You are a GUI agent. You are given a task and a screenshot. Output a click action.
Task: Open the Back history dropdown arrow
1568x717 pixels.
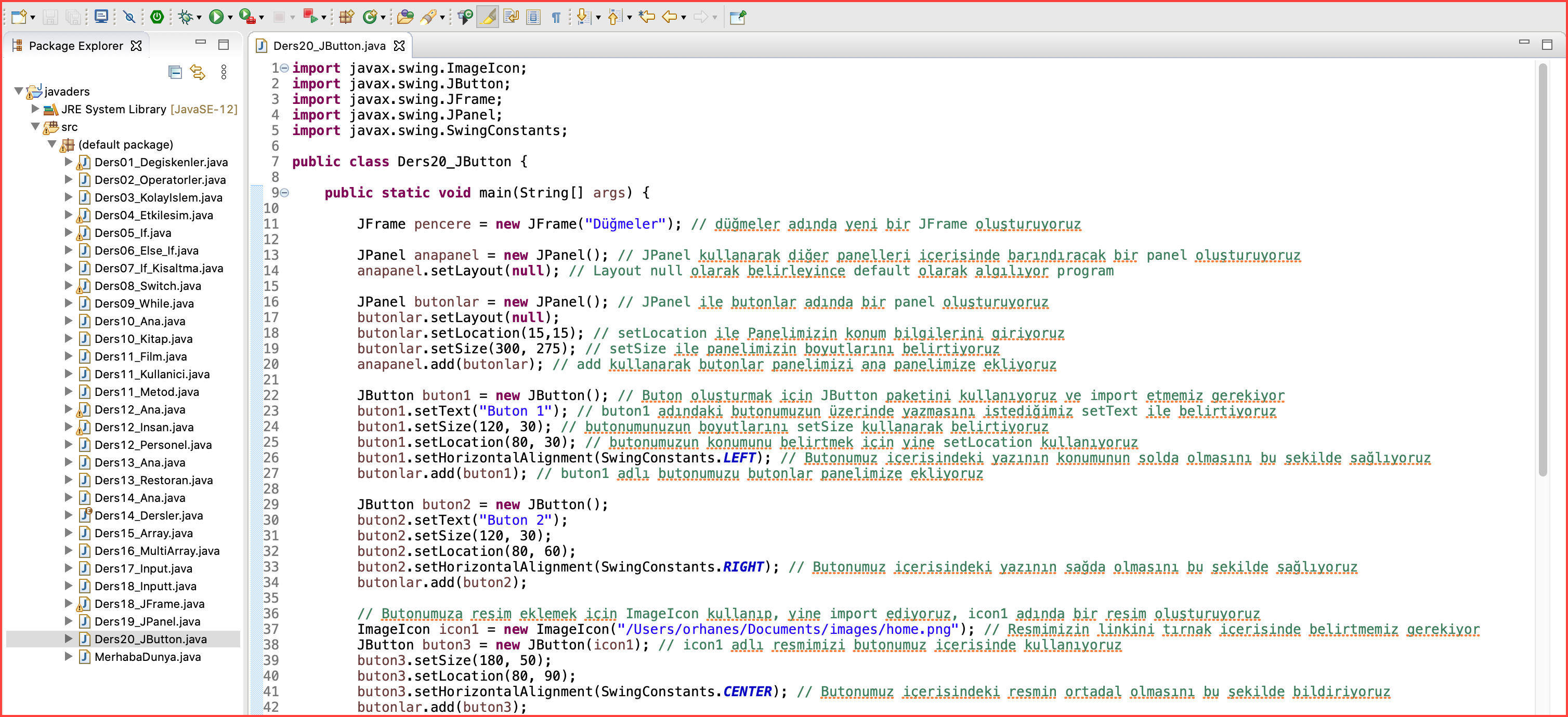[x=684, y=18]
